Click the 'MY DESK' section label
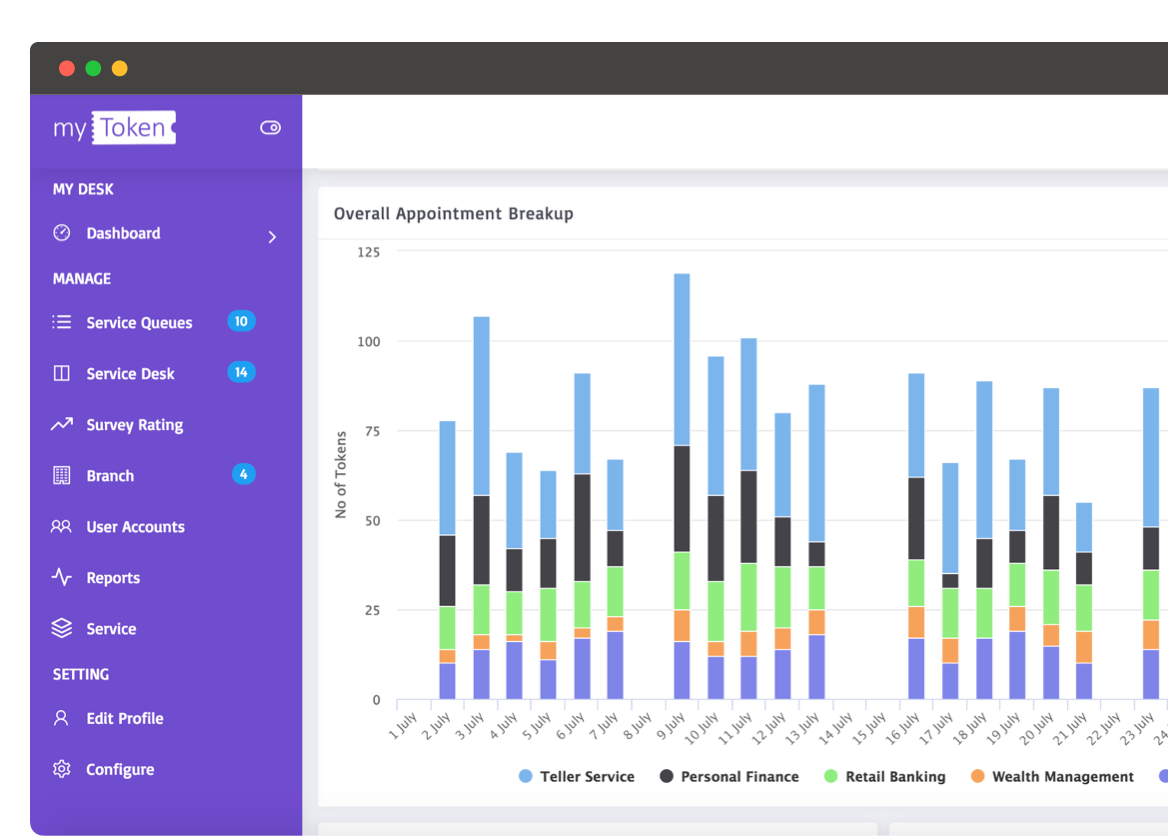 [x=83, y=189]
